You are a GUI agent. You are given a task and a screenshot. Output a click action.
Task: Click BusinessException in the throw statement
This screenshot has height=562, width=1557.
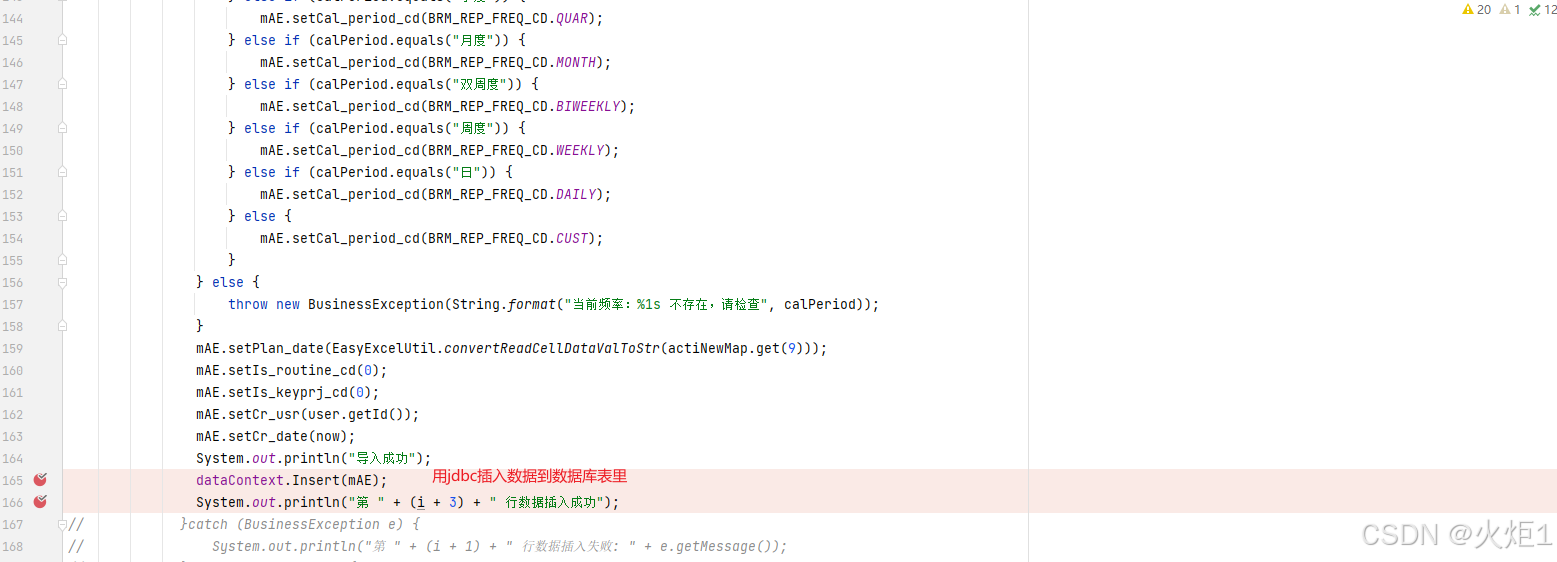coord(375,304)
